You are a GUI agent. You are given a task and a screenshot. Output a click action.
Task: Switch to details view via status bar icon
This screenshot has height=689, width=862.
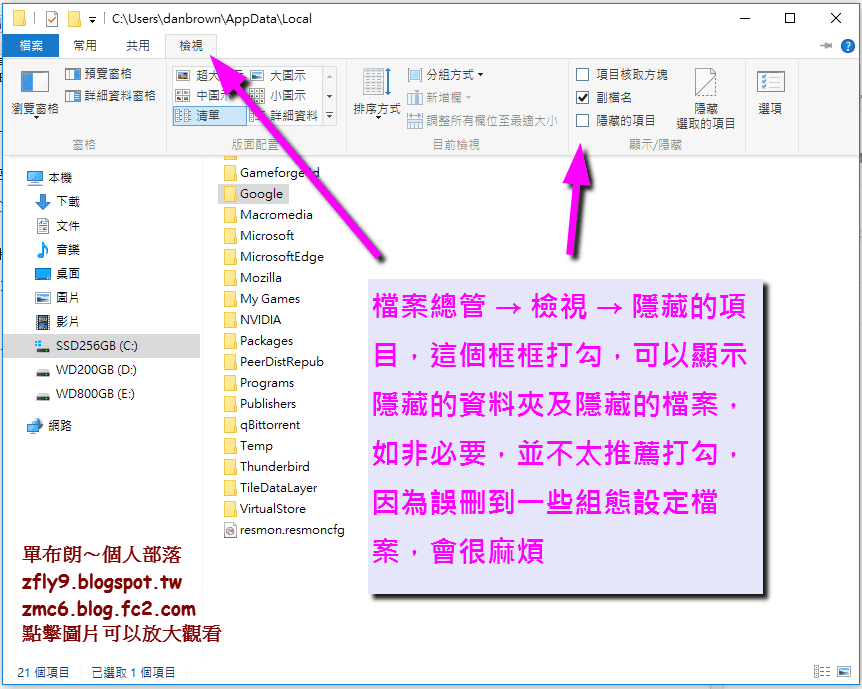click(822, 671)
